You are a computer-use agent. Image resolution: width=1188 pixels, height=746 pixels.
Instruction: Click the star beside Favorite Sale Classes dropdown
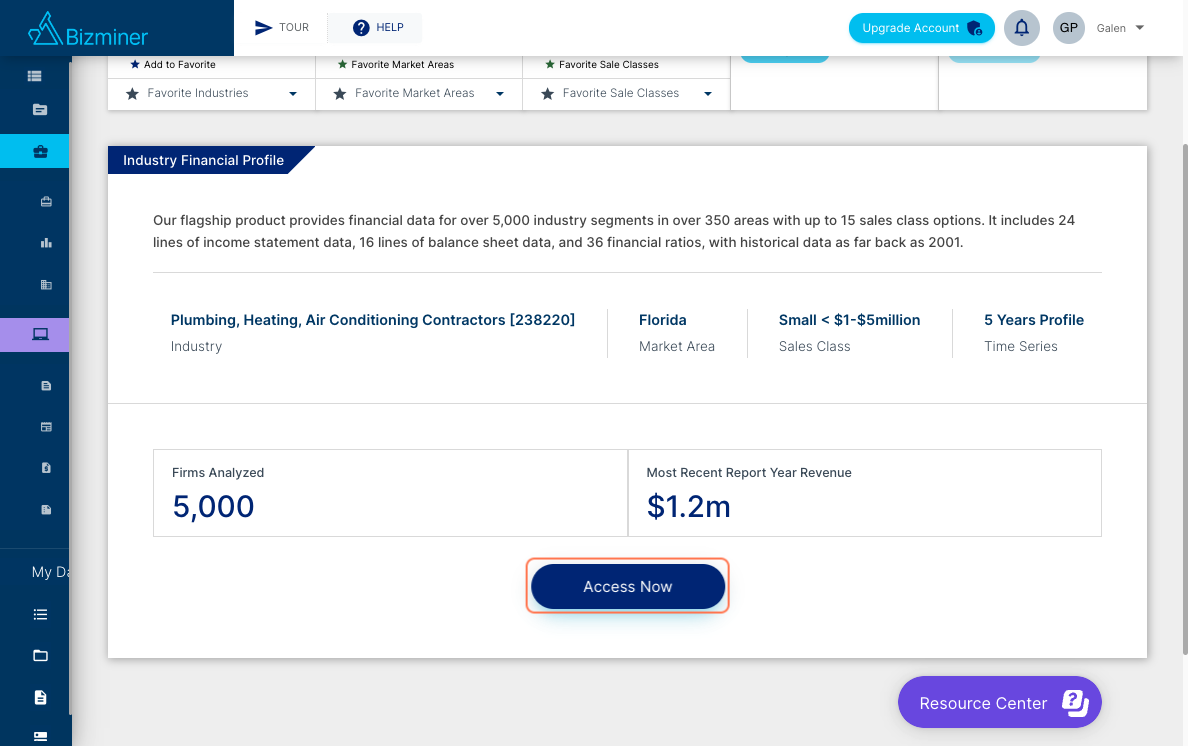pos(547,94)
